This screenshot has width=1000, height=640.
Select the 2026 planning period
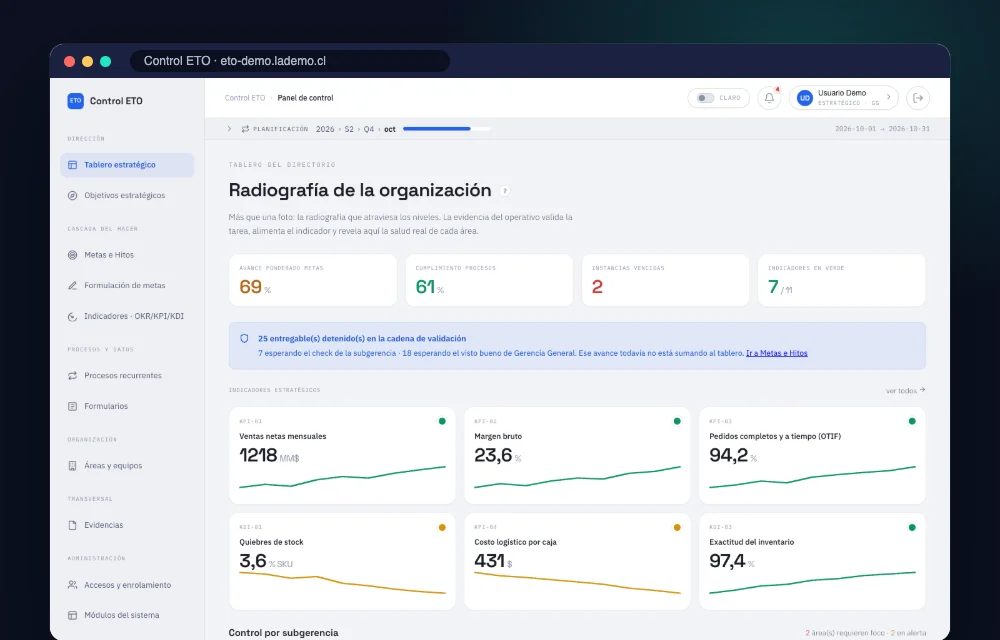[325, 129]
